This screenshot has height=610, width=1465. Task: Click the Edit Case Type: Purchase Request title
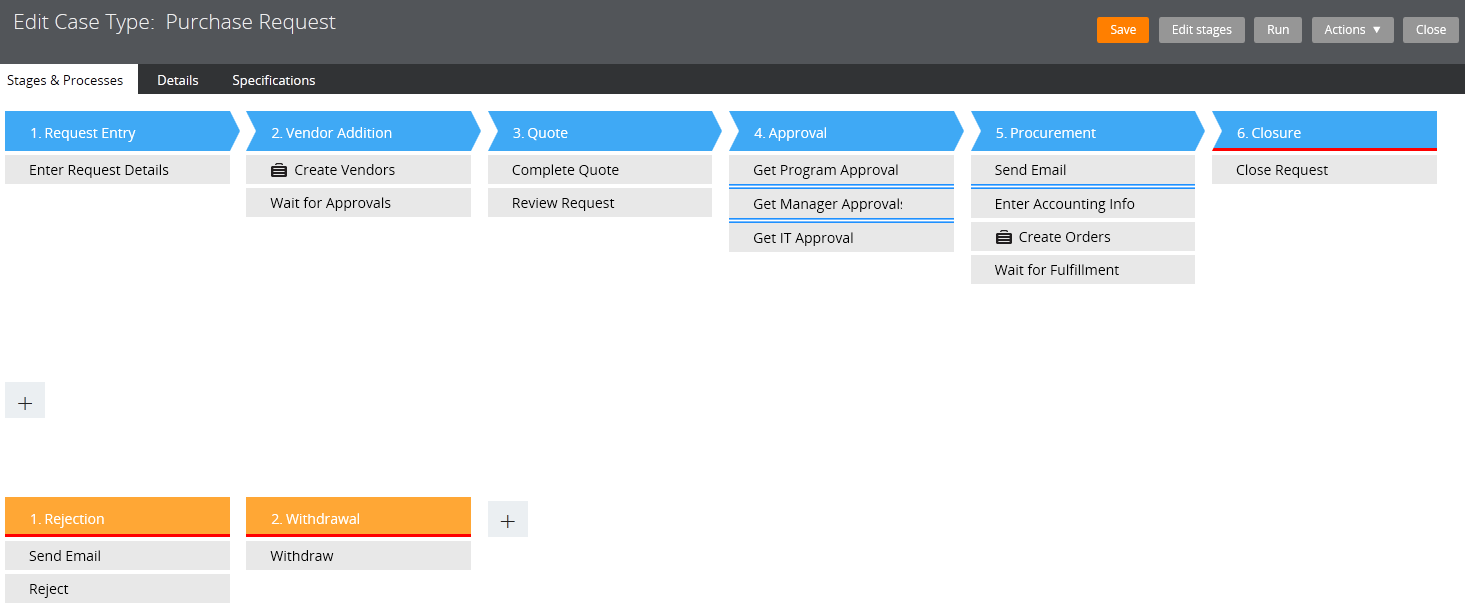tap(175, 22)
